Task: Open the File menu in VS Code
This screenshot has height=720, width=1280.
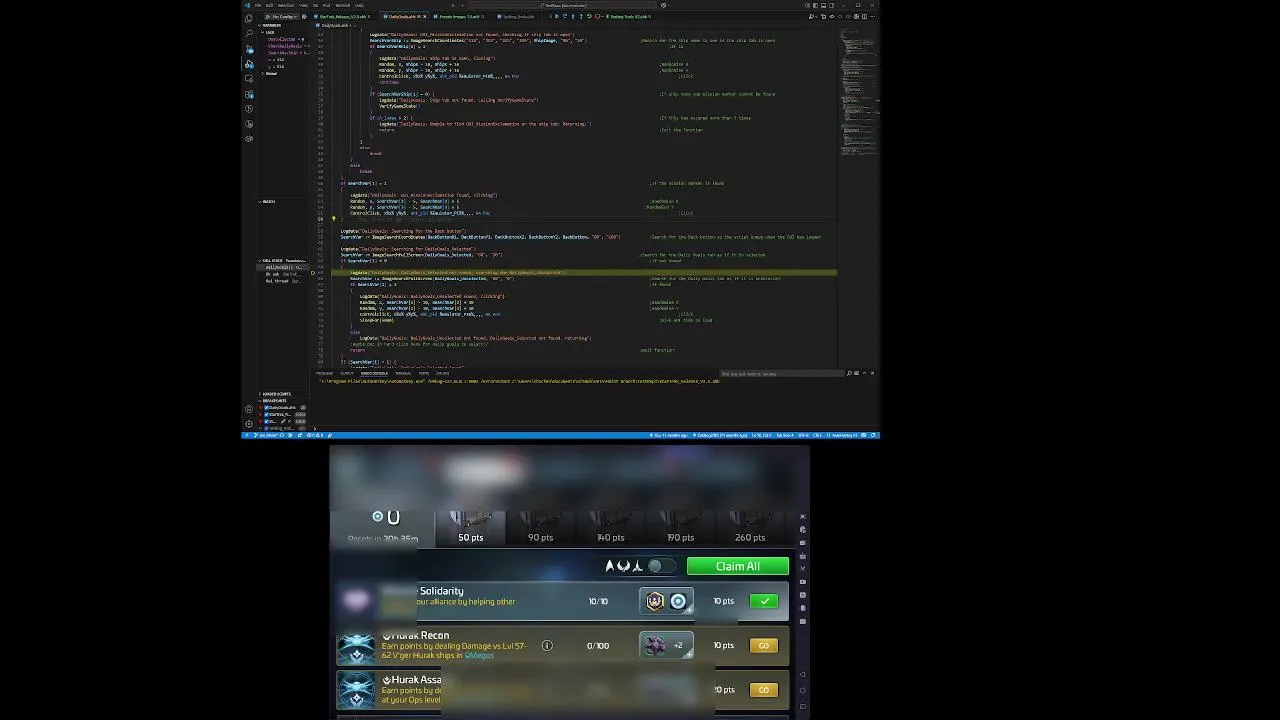Action: 258,5
